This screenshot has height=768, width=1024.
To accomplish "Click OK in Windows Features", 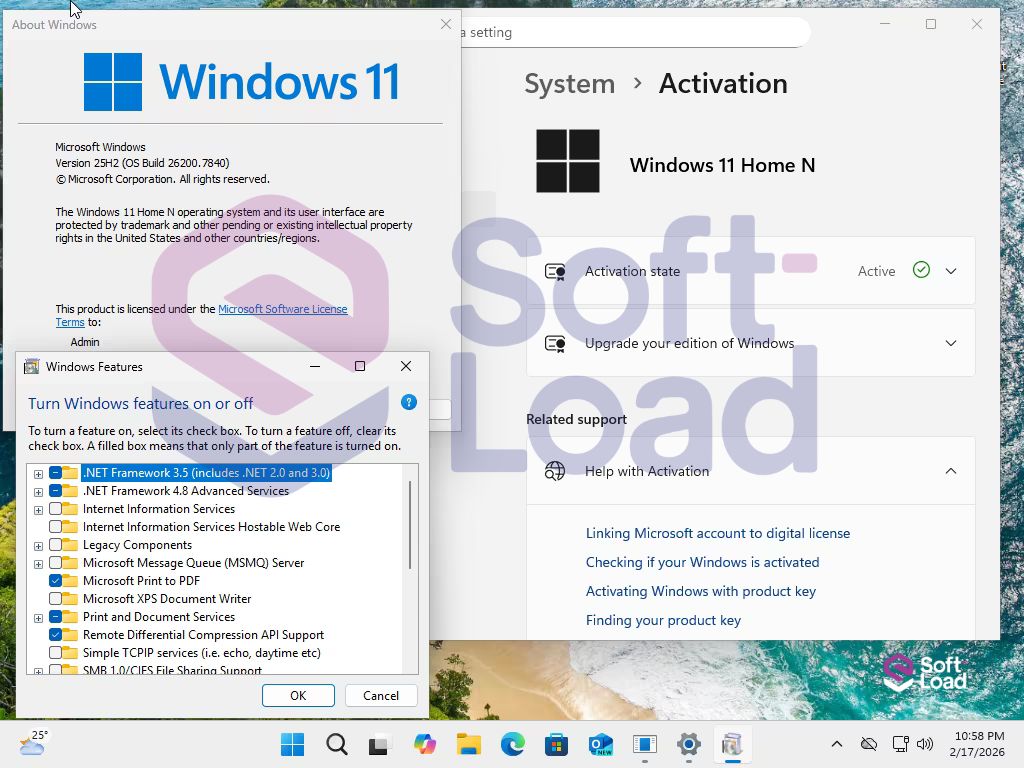I will [298, 696].
